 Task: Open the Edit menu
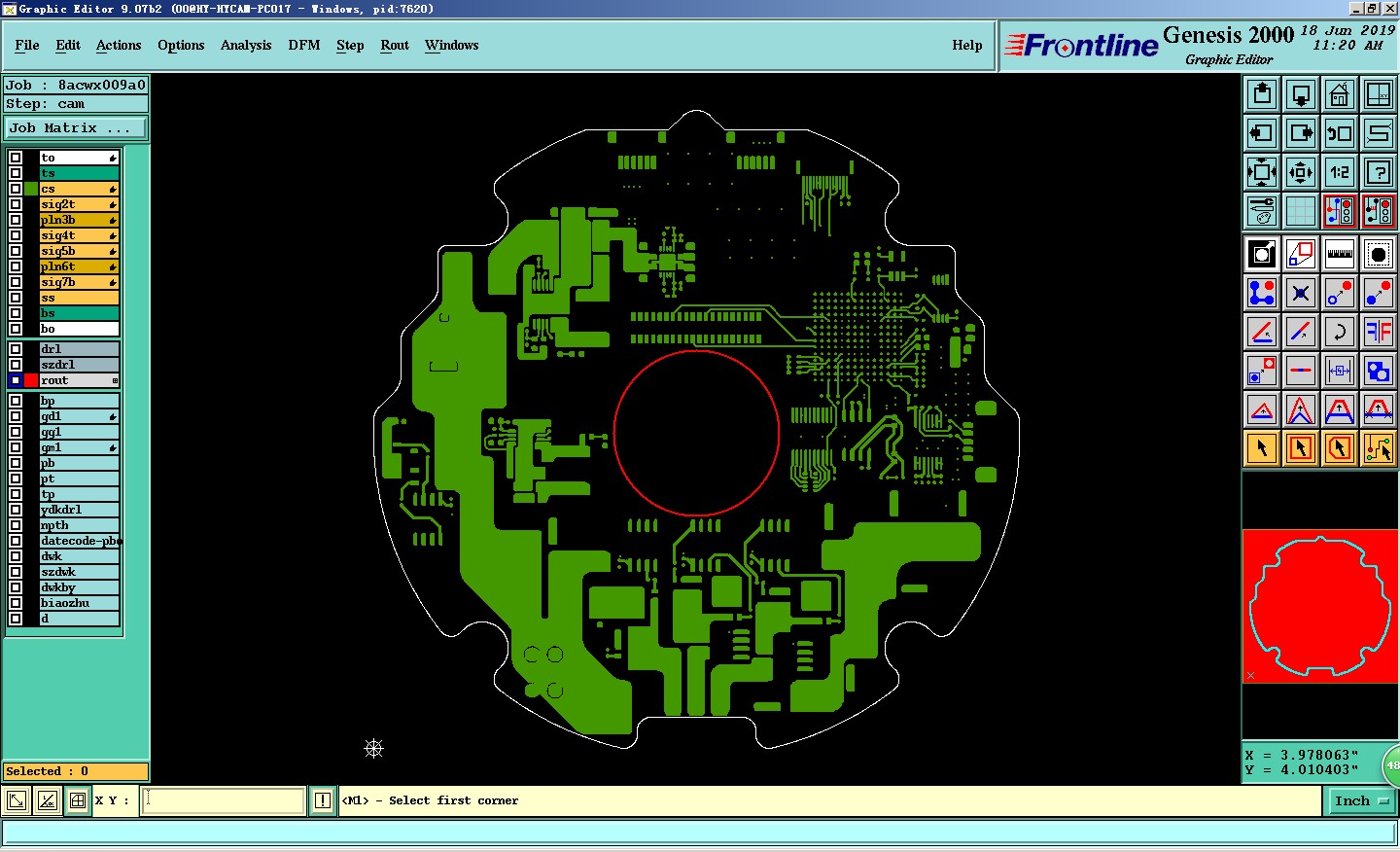68,45
